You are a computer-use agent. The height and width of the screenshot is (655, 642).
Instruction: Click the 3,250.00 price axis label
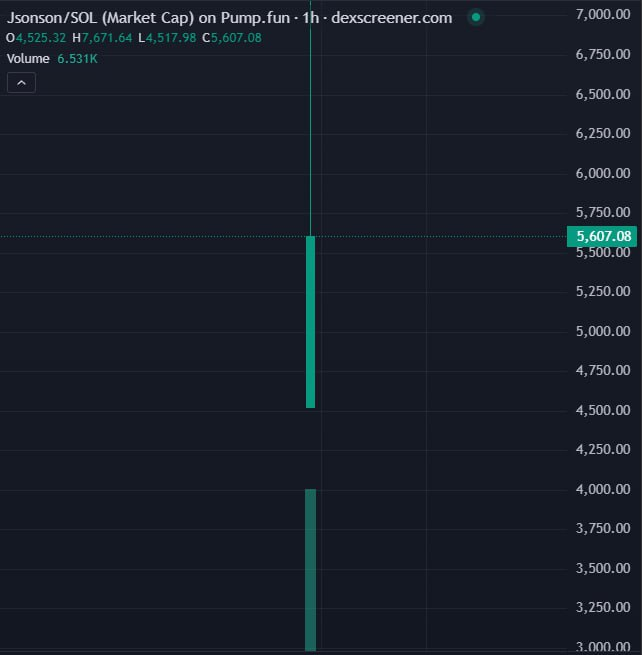(x=603, y=607)
